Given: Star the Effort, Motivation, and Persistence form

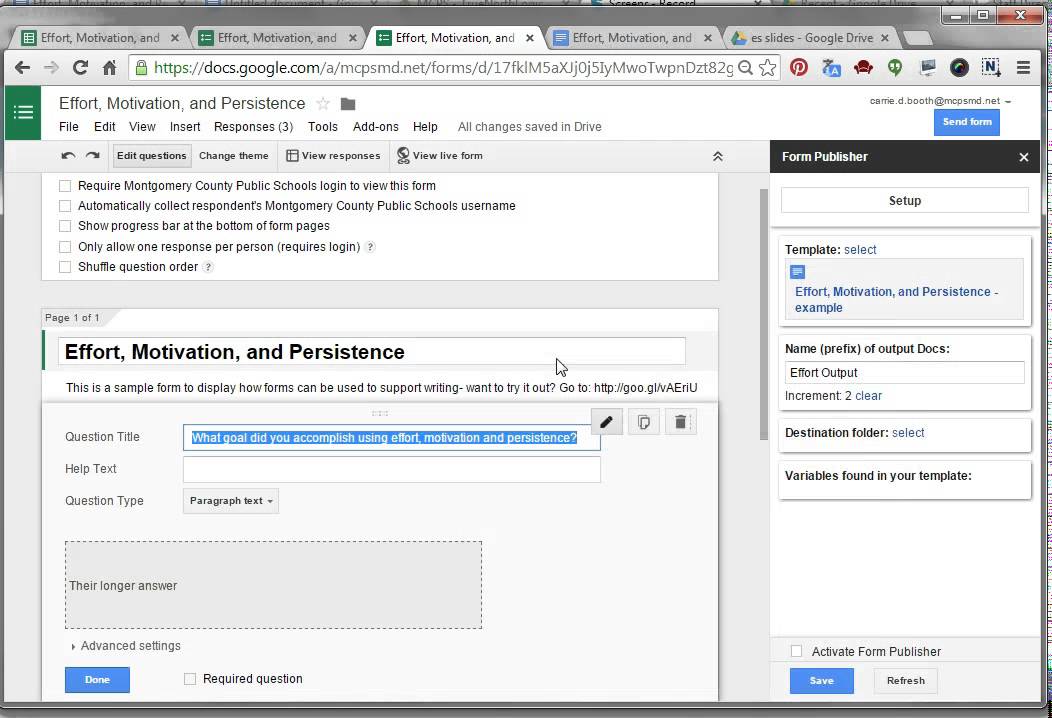Looking at the screenshot, I should tap(323, 103).
